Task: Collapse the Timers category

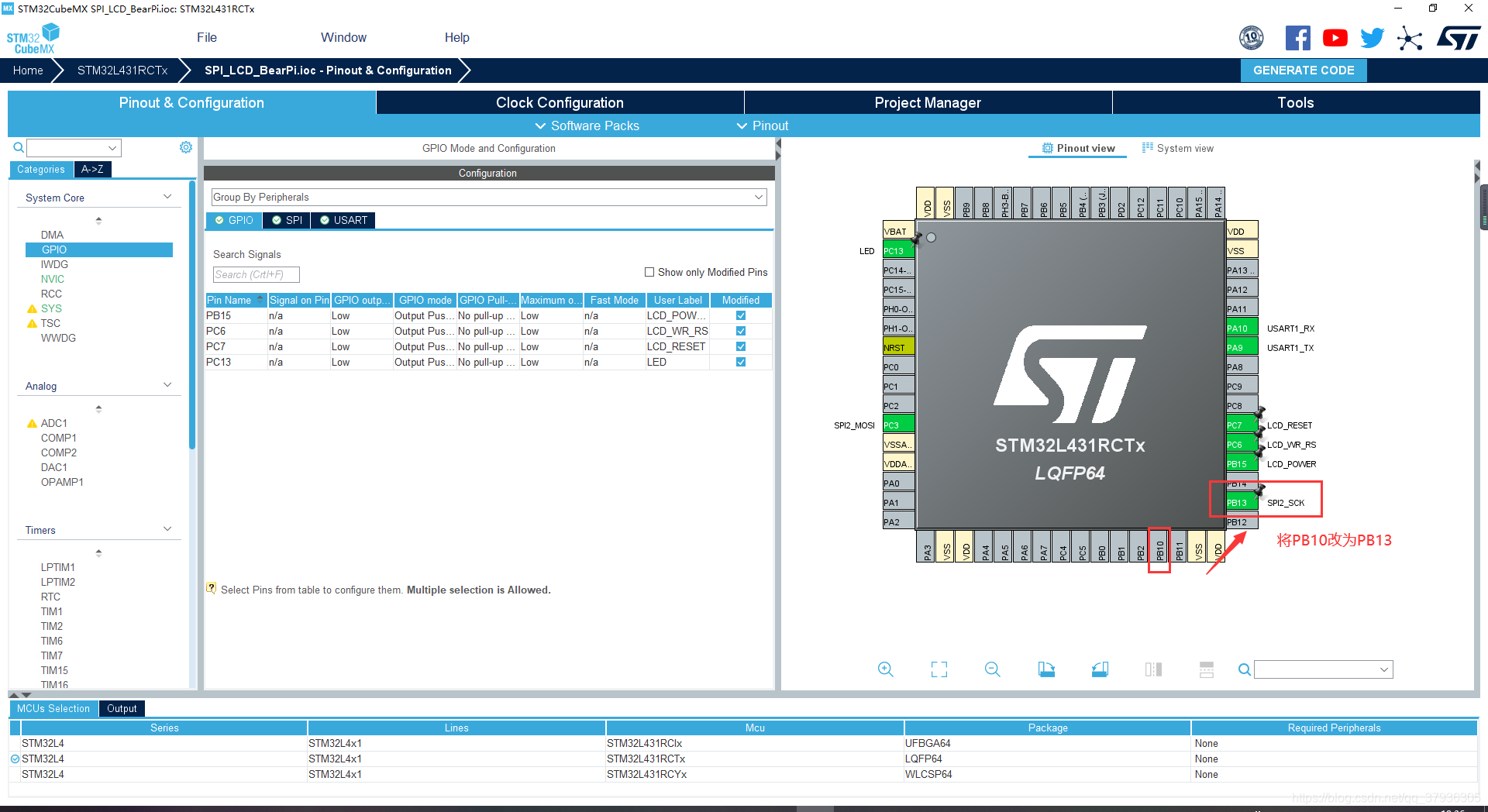Action: [x=167, y=529]
